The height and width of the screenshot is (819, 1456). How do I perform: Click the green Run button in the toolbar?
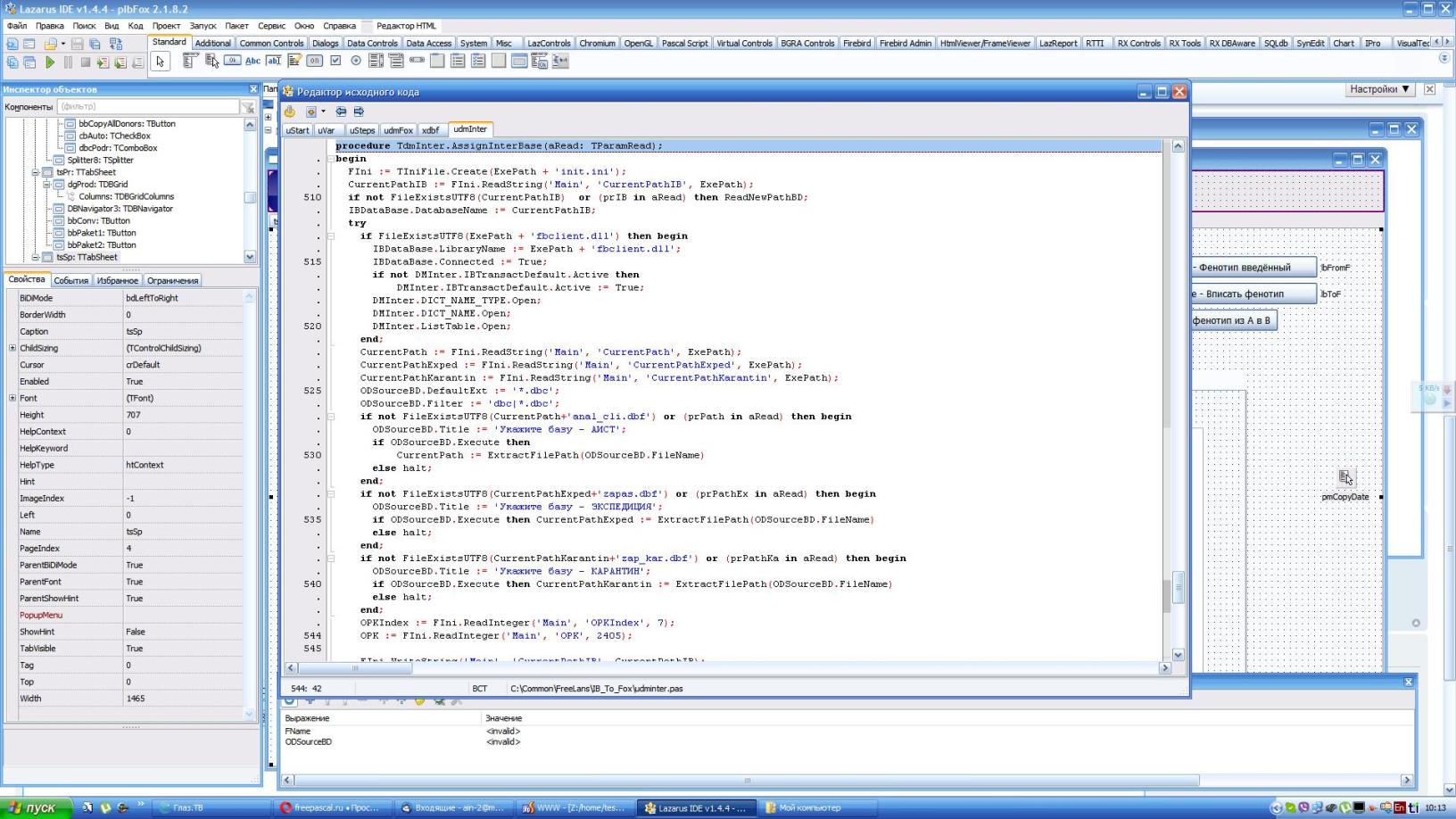50,62
